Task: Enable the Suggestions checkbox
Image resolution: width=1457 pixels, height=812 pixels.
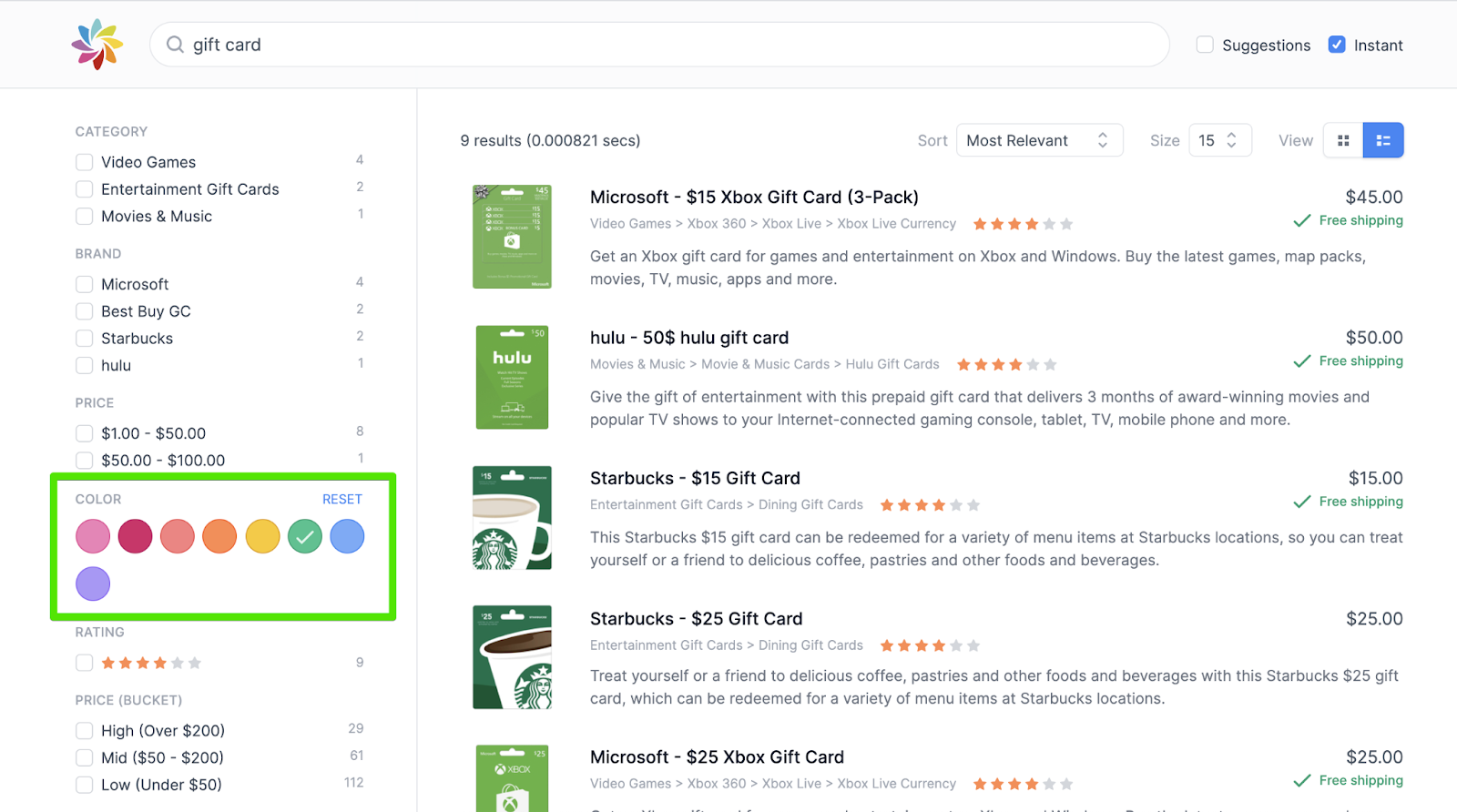Action: click(x=1205, y=45)
